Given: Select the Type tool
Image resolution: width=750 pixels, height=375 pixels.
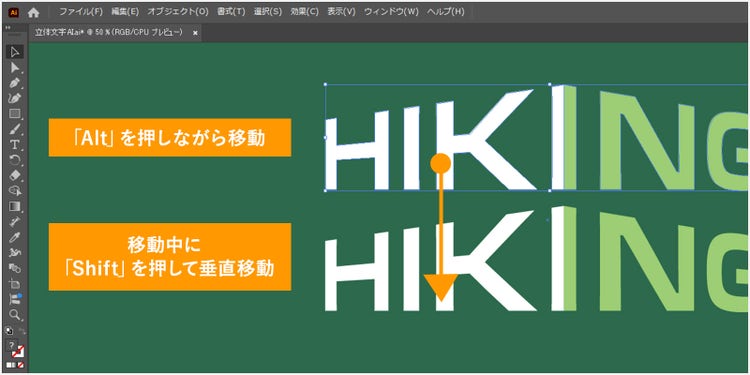Looking at the screenshot, I should (x=15, y=144).
